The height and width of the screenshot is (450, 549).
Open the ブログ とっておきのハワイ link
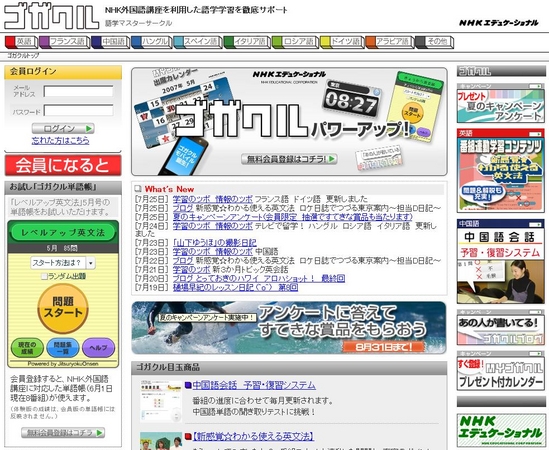coord(259,279)
